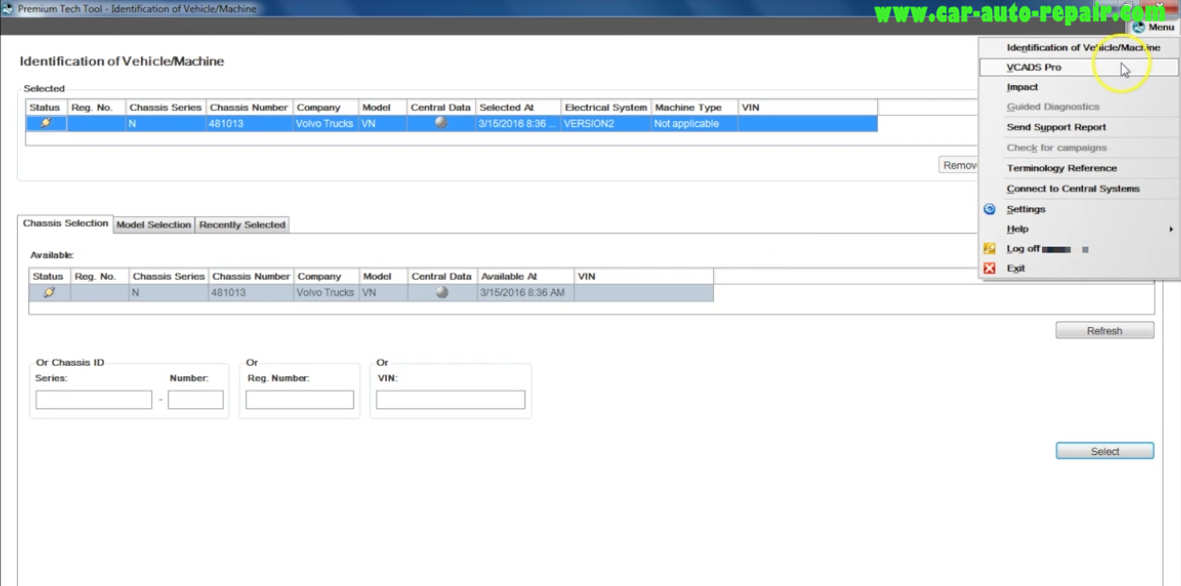Click the Remove button
The image size is (1181, 586).
[x=959, y=165]
